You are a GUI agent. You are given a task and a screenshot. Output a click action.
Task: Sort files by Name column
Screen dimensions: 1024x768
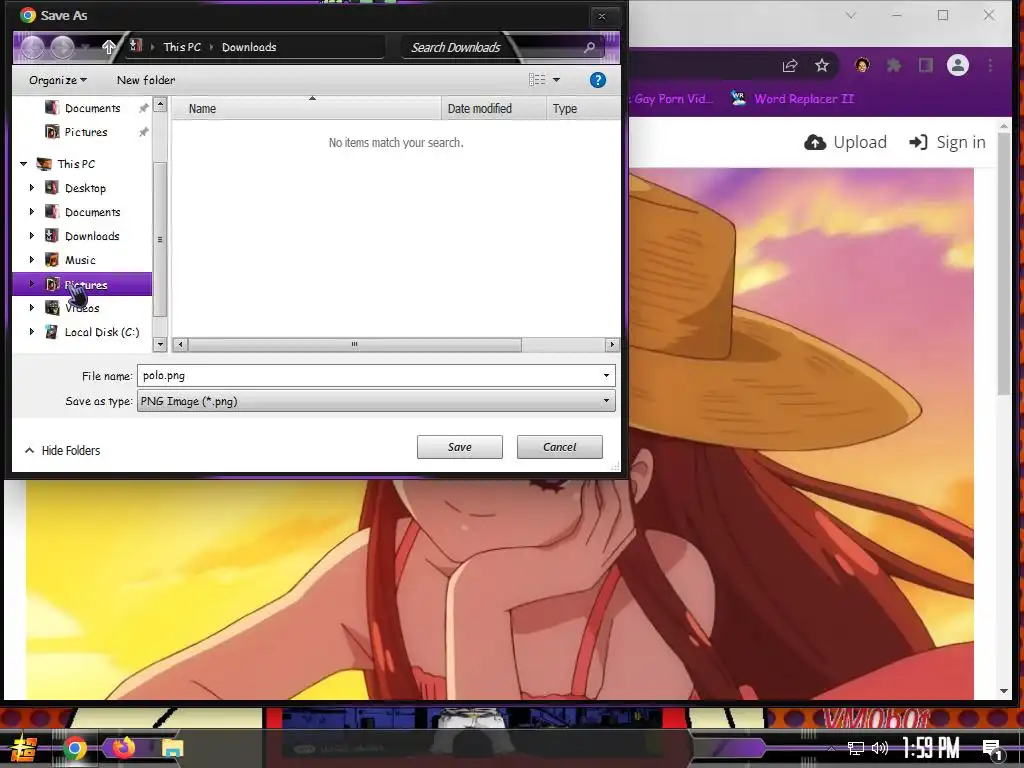pyautogui.click(x=306, y=108)
